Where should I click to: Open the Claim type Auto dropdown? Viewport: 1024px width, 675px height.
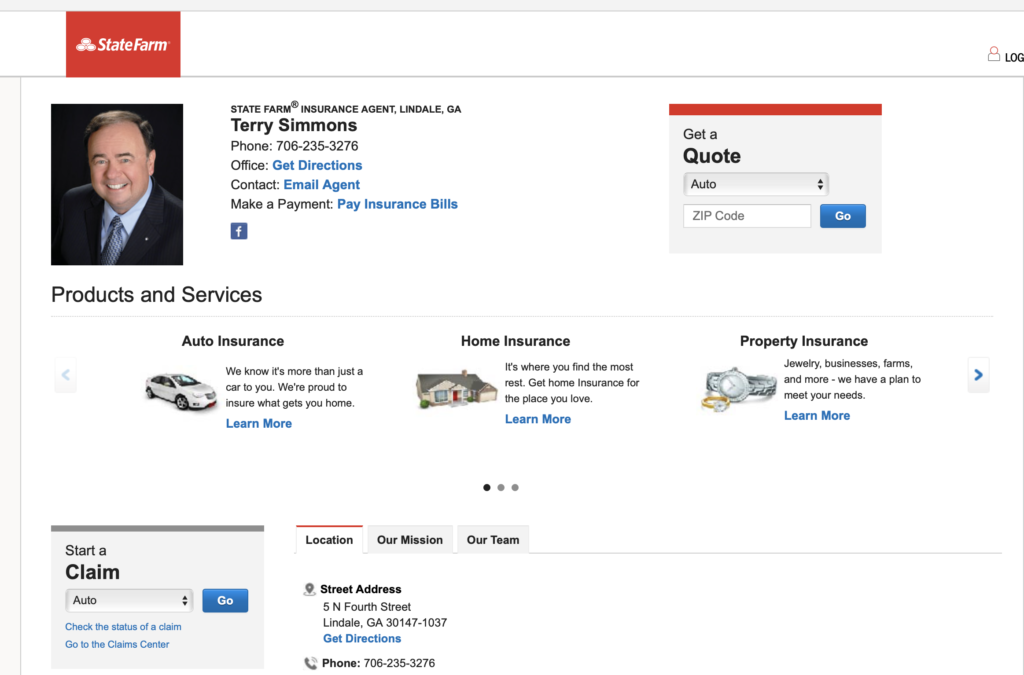click(x=129, y=601)
